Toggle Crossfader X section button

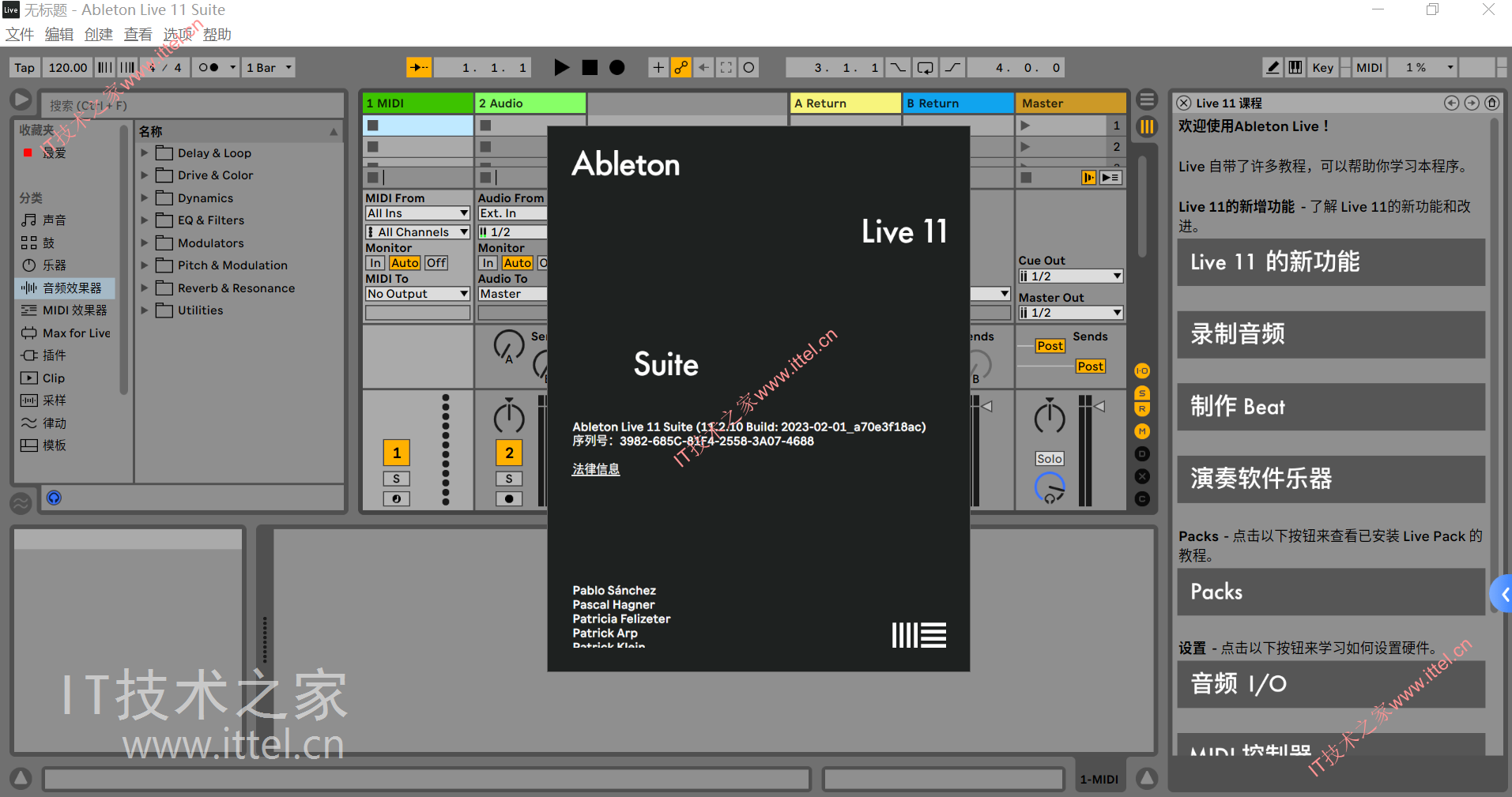point(1142,476)
